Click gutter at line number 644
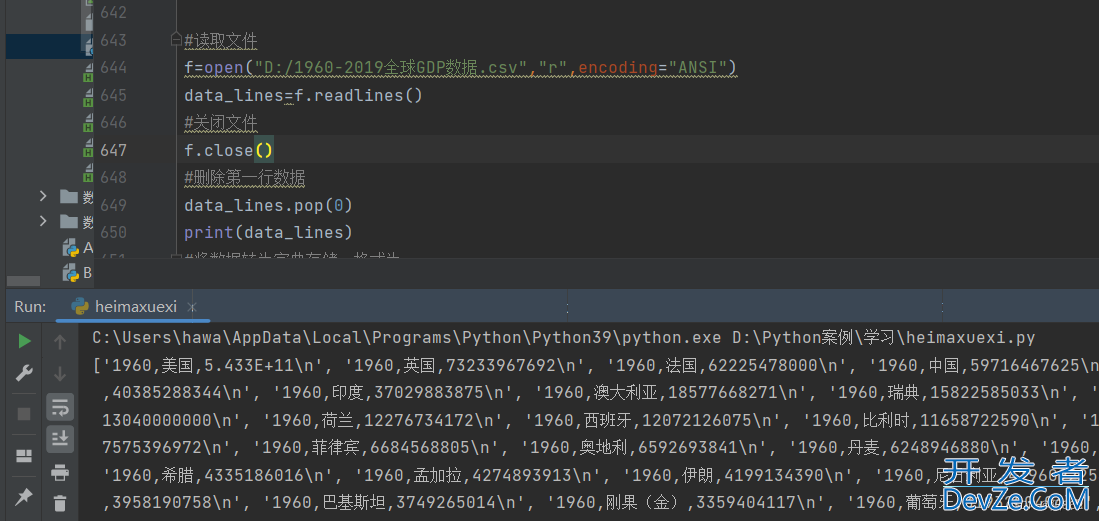 click(x=114, y=67)
